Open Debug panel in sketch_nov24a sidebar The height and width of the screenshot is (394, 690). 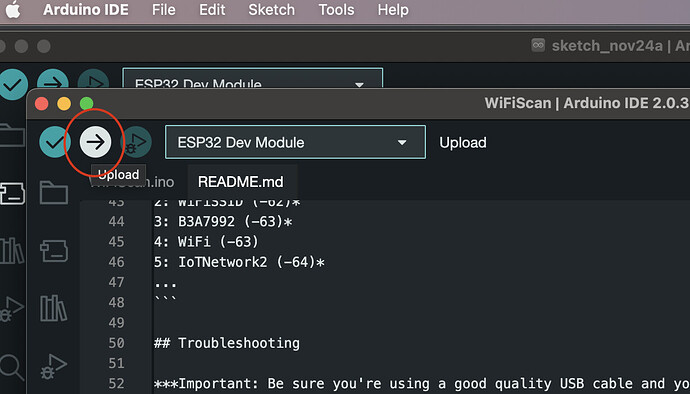(12, 309)
